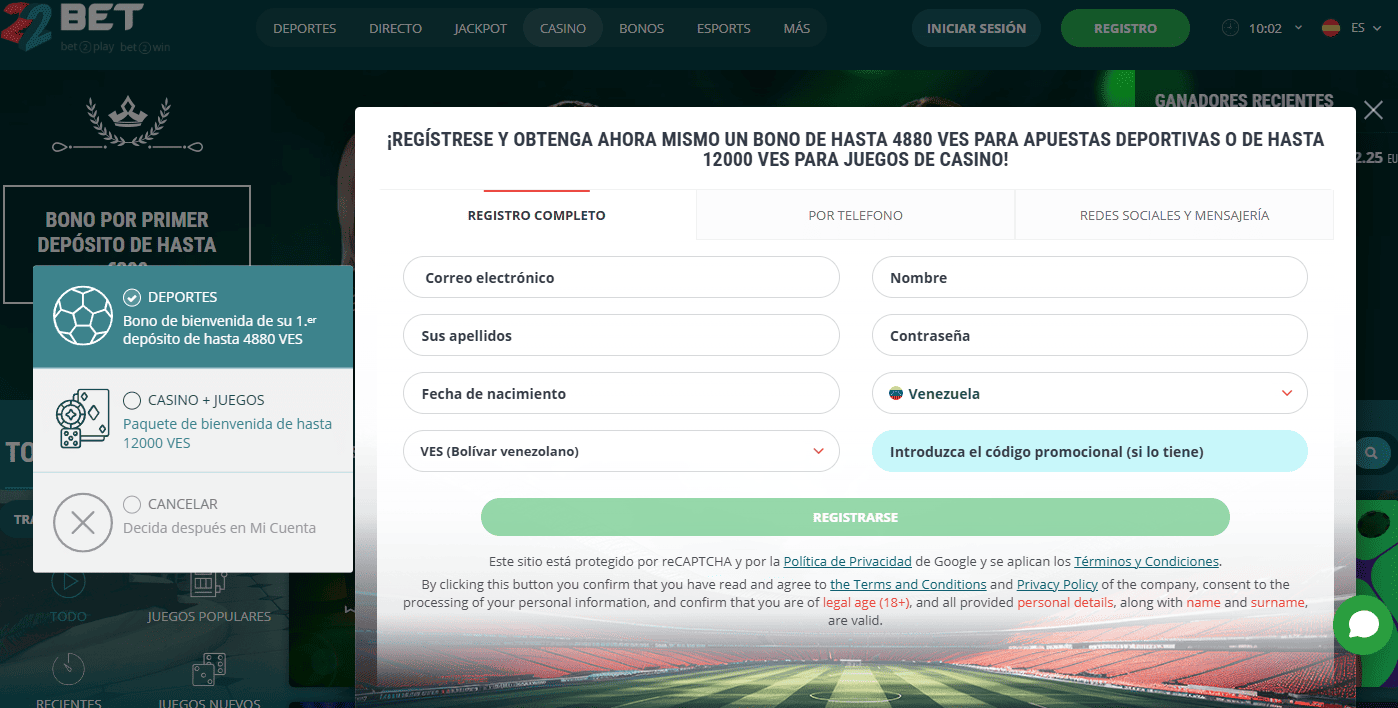The image size is (1398, 708).
Task: Click the search magnifier on the right edge
Action: [x=1372, y=453]
